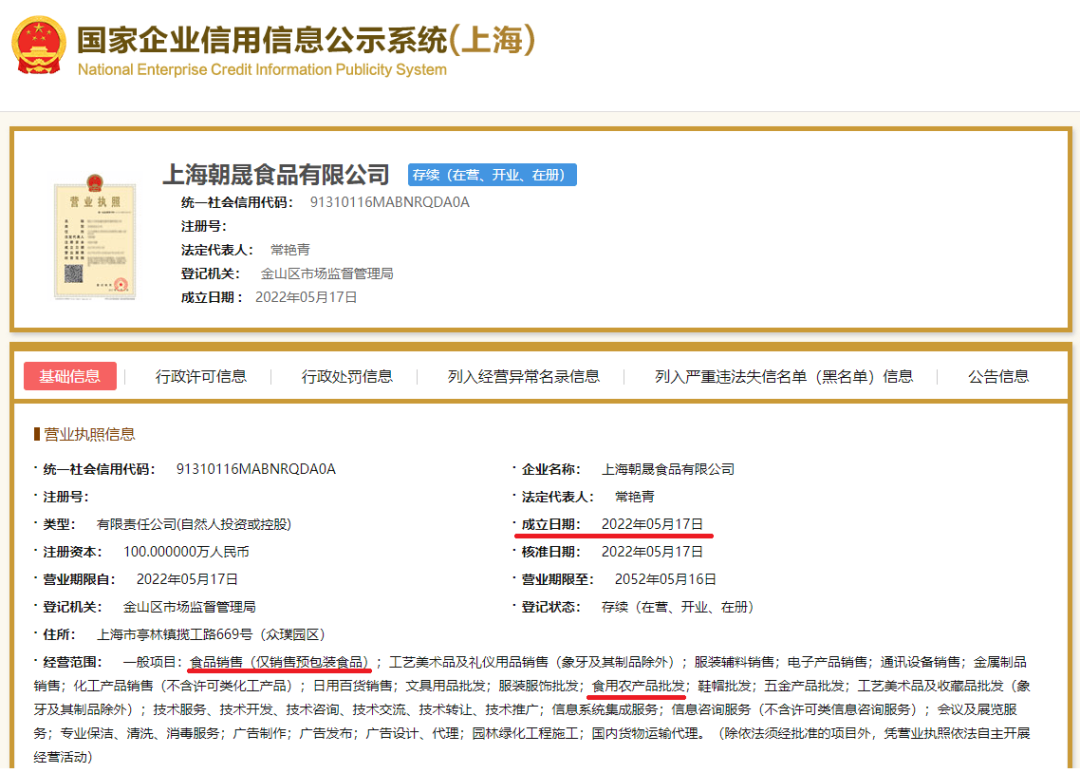Switch to the 行政许可信息 tab
The width and height of the screenshot is (1080, 773).
point(200,376)
